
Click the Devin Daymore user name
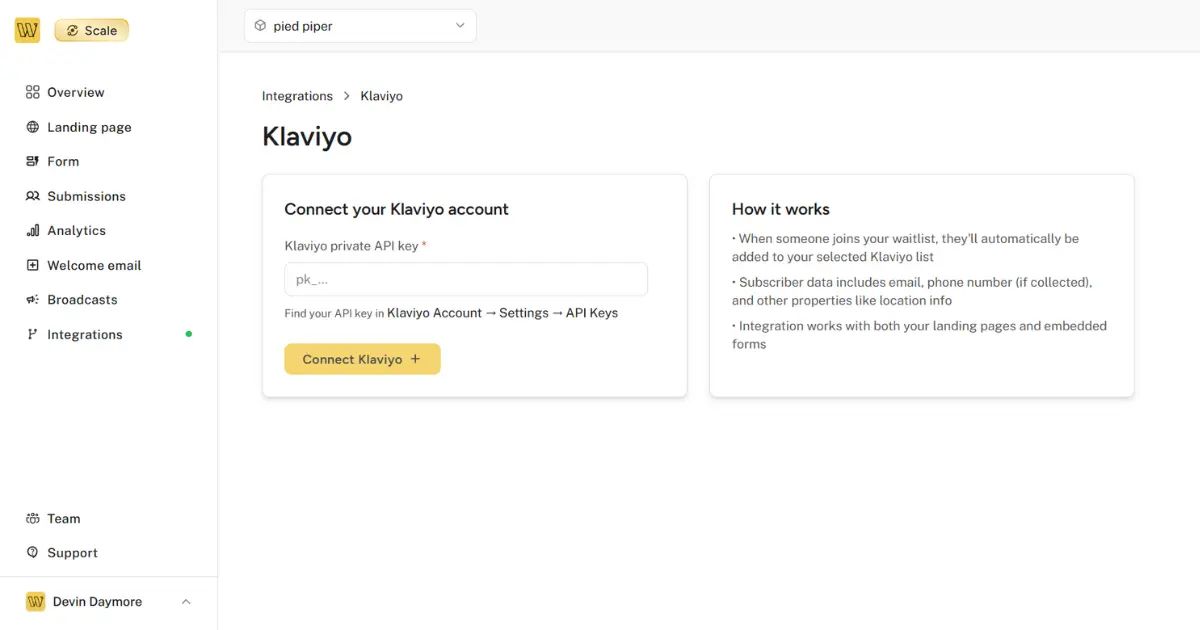pyautogui.click(x=97, y=601)
